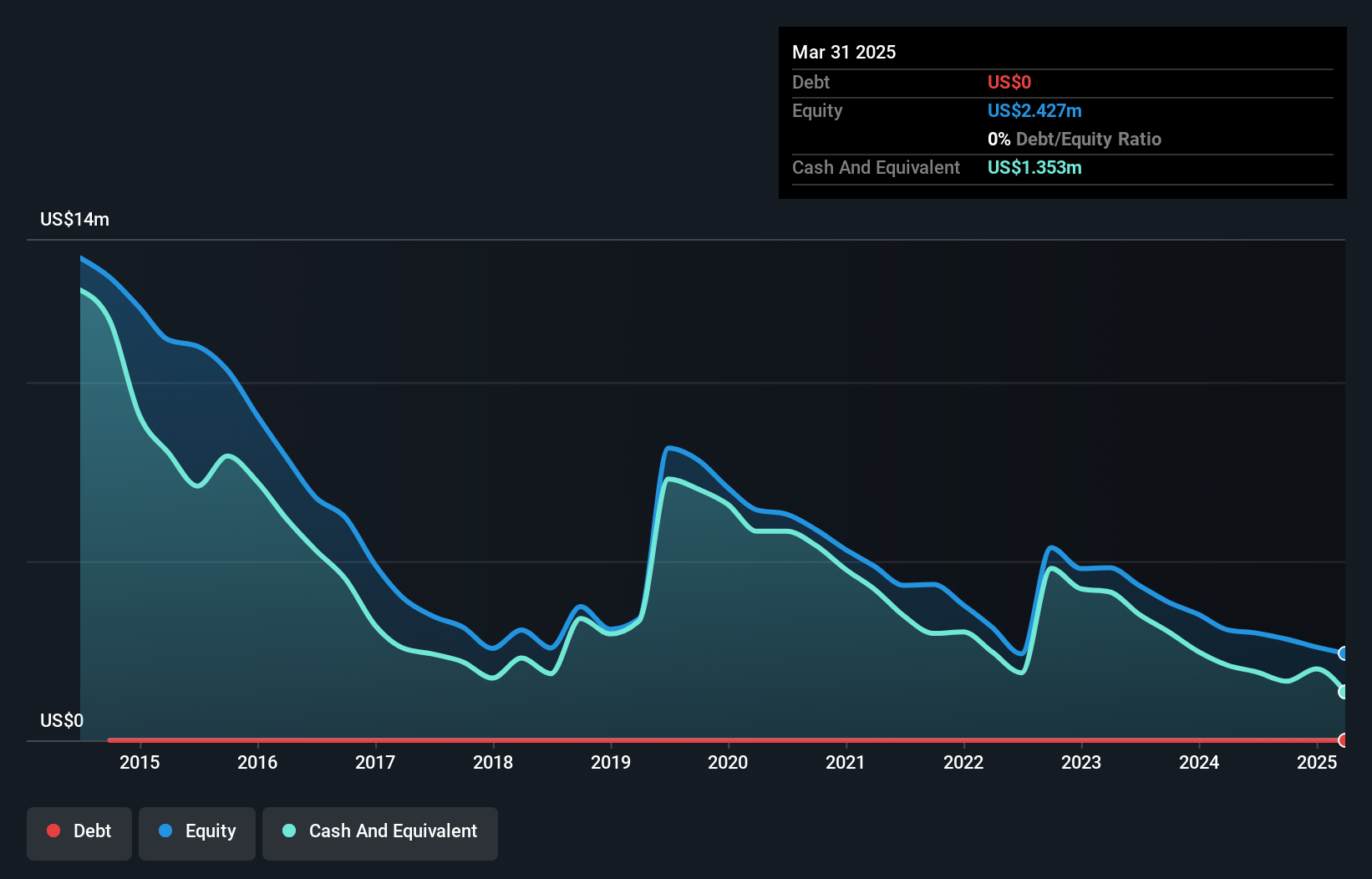Click the 2022 x-axis label
Viewport: 1372px width, 879px height.
(963, 762)
